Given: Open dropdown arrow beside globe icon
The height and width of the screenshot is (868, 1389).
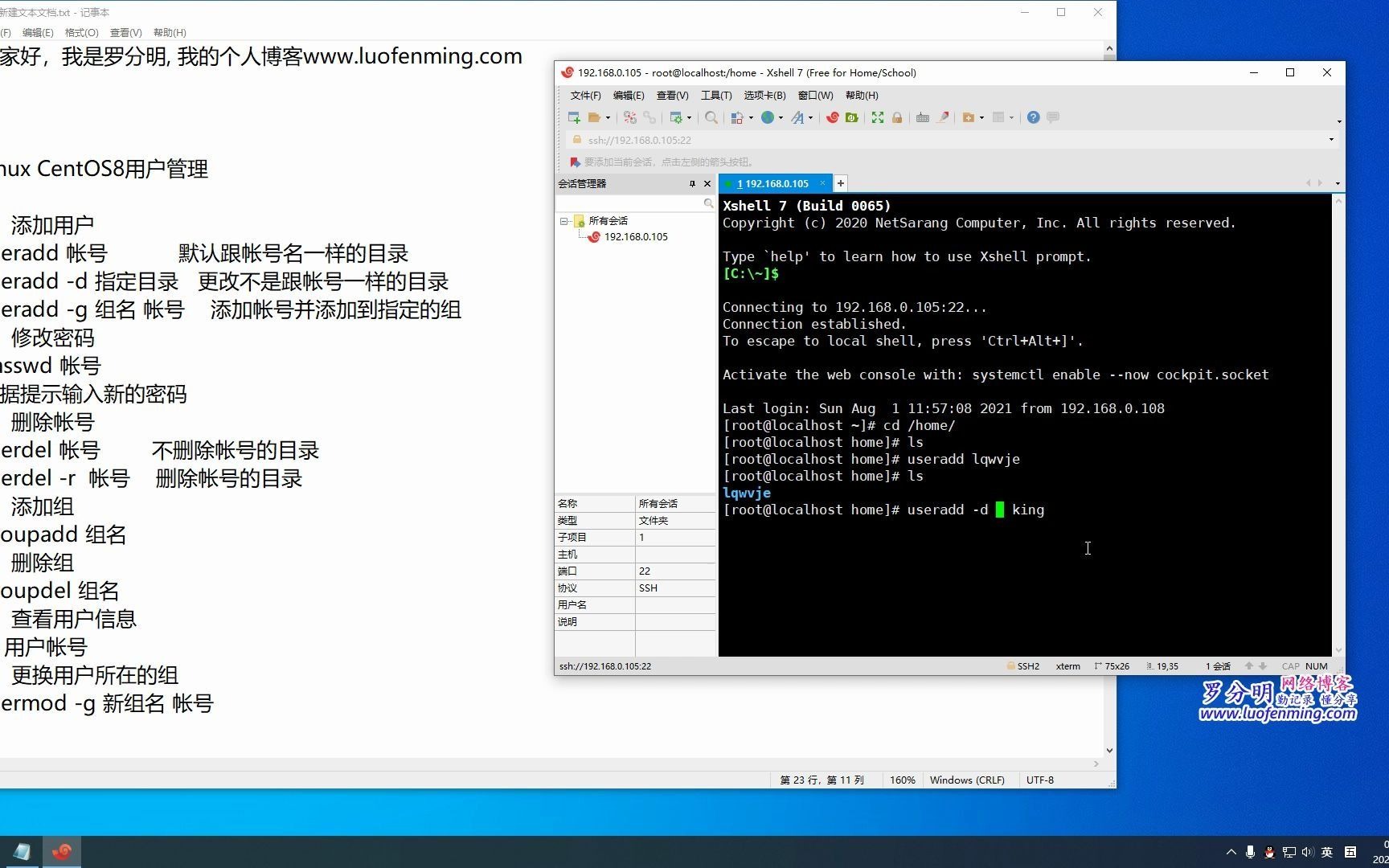Looking at the screenshot, I should click(x=781, y=118).
